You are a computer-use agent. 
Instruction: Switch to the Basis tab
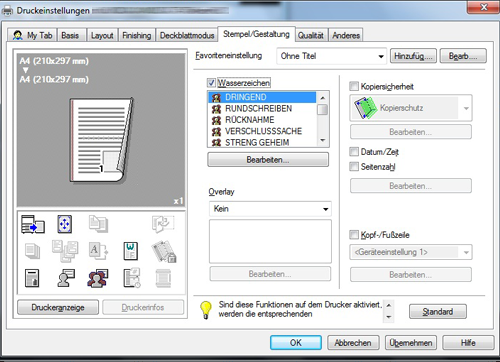tap(70, 35)
